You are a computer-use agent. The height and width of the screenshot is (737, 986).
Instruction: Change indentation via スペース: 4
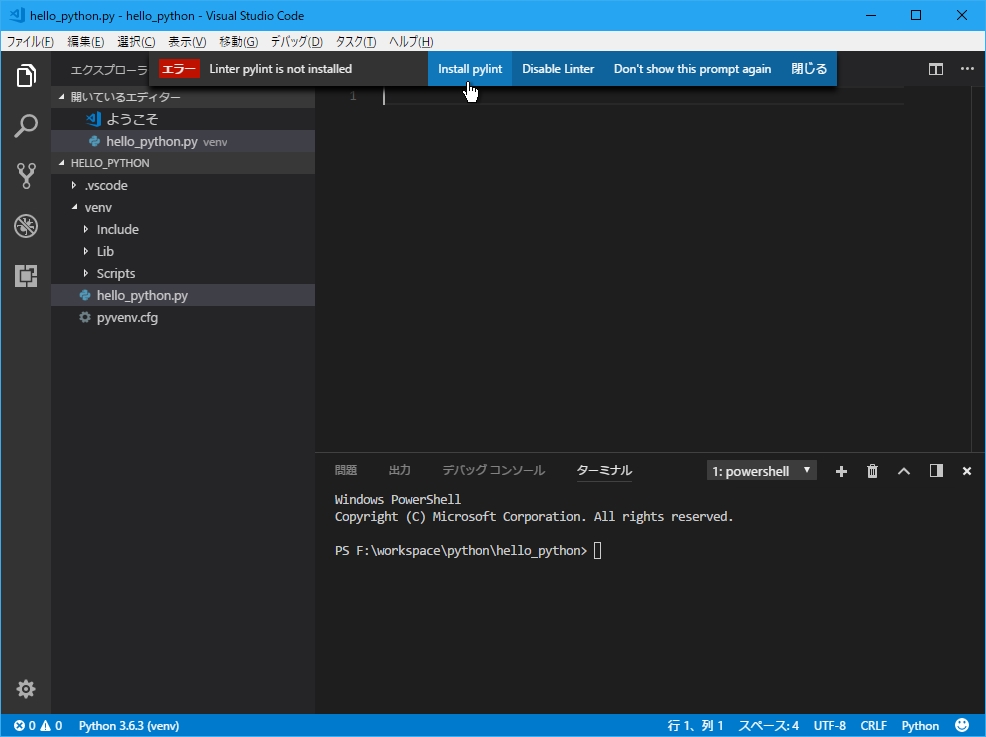[768, 726]
